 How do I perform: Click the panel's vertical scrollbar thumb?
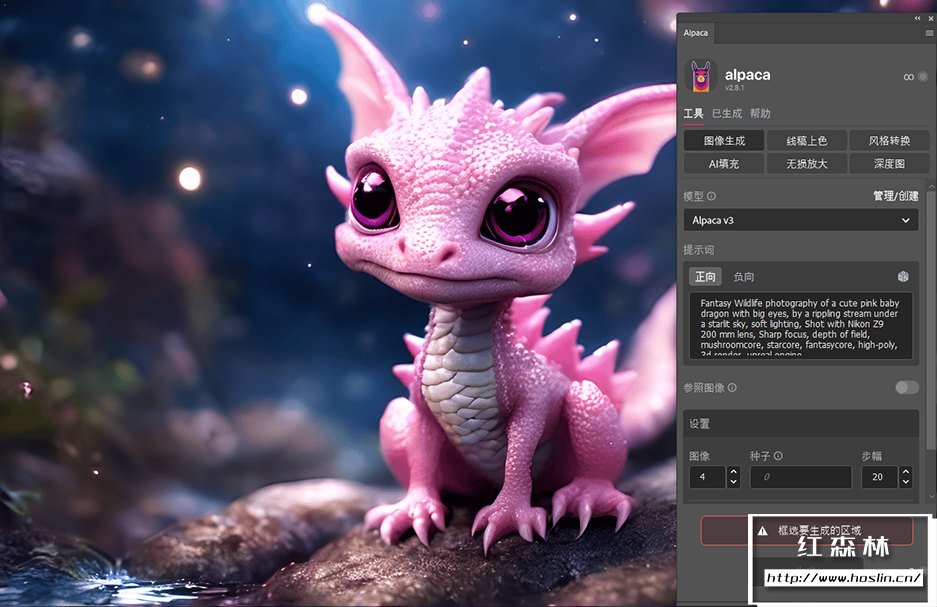(x=930, y=320)
